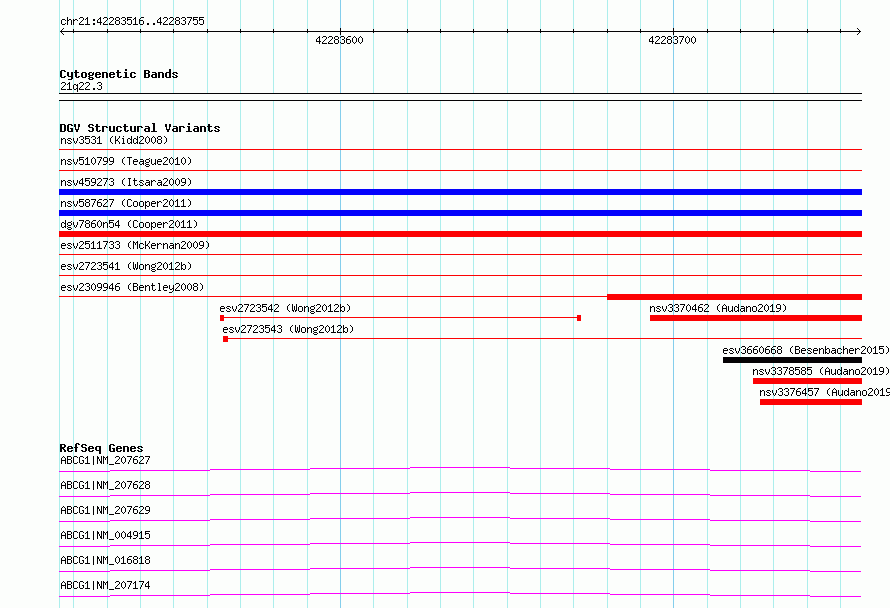The height and width of the screenshot is (608, 890).
Task: Open esv2309946 (Bentley2008) variant label
Action: (132, 287)
